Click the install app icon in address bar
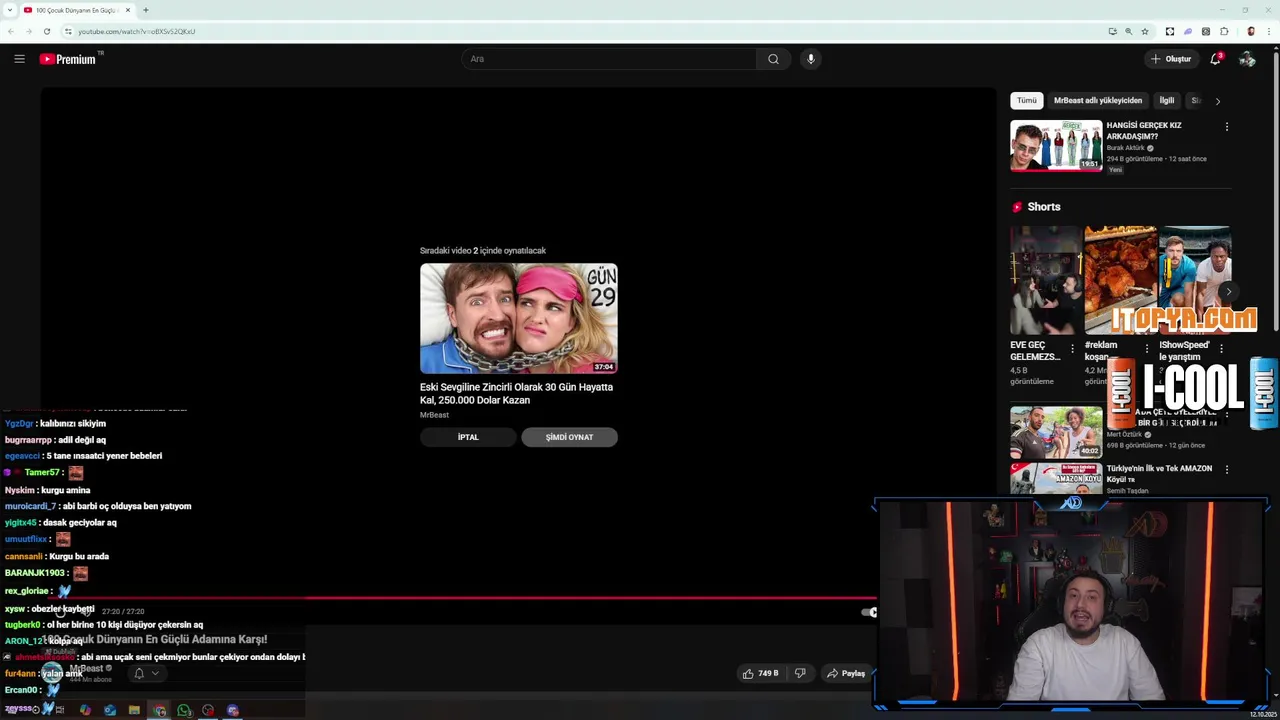The image size is (1280, 720). [x=1112, y=31]
